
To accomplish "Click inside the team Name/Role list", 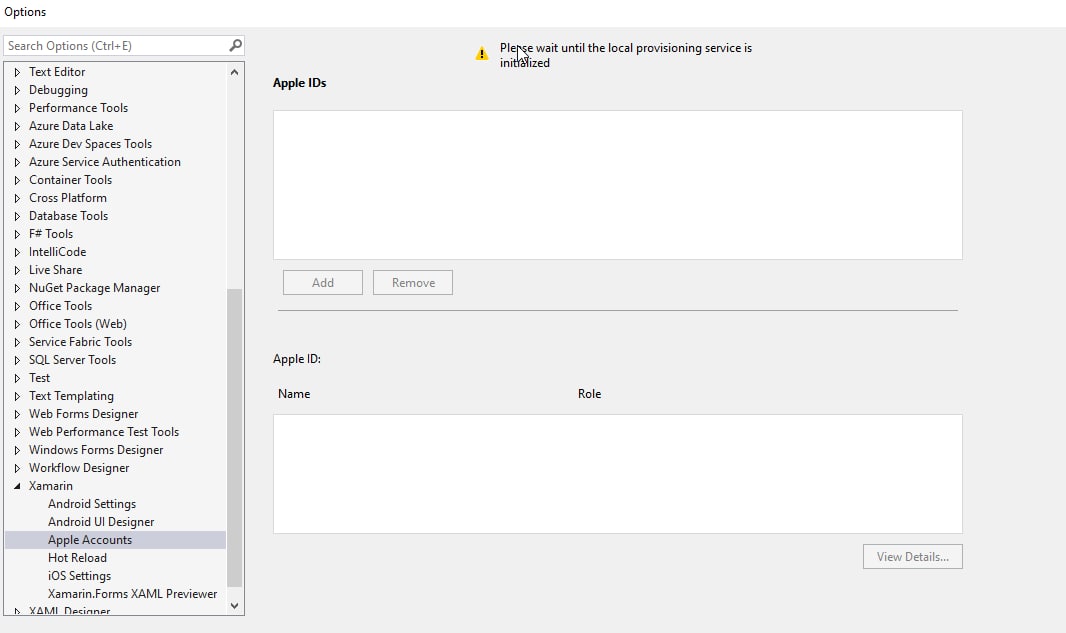I will coord(617,474).
